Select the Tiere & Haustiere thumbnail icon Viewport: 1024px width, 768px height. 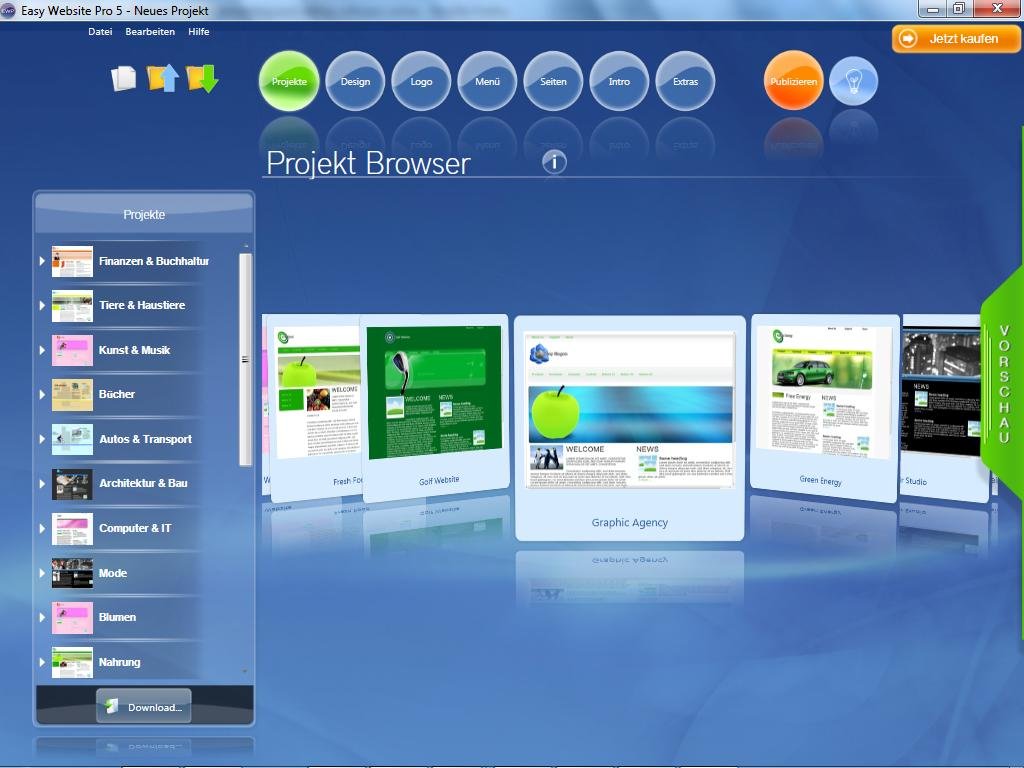tap(72, 306)
